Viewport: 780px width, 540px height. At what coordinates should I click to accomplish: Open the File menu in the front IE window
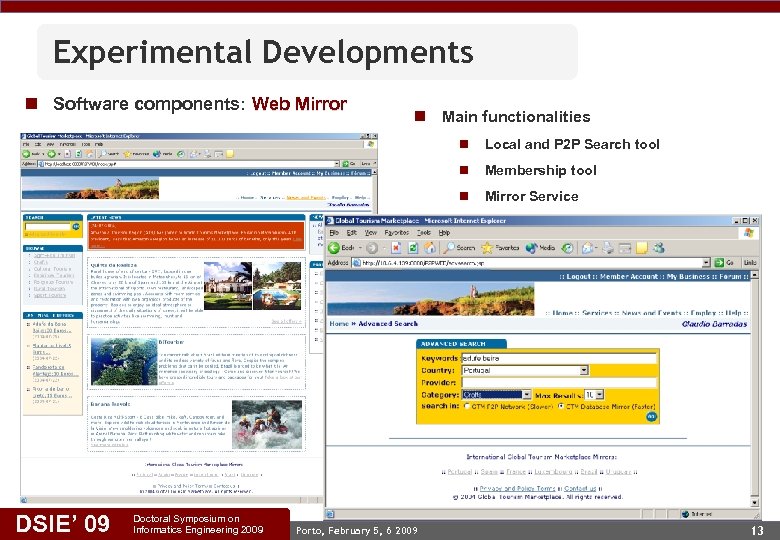click(x=334, y=233)
